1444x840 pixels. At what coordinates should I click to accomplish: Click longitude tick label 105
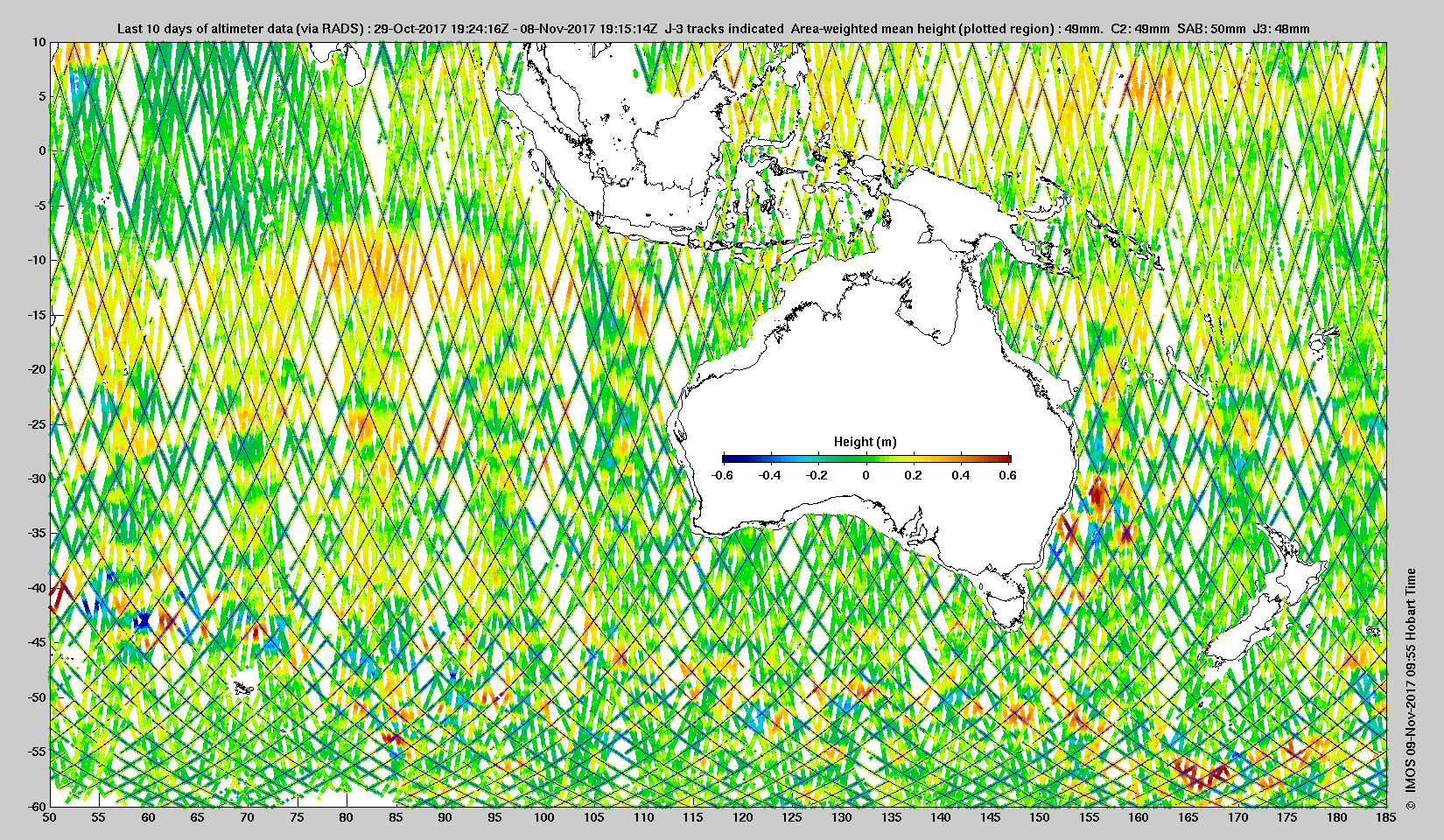594,818
